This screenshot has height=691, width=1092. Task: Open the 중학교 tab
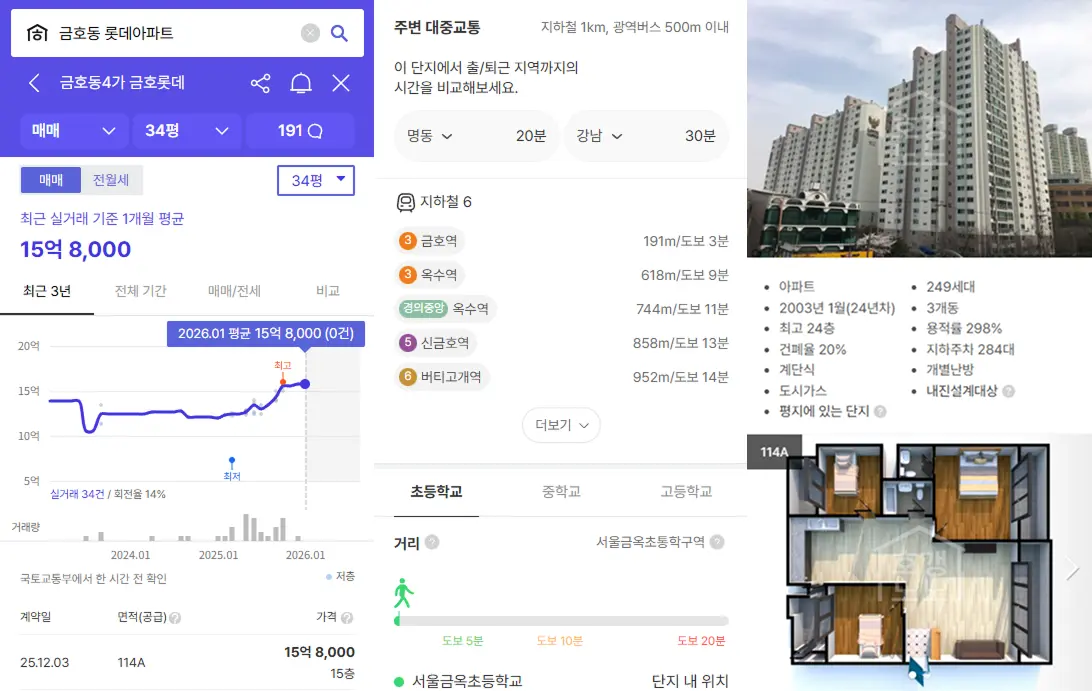pyautogui.click(x=561, y=491)
